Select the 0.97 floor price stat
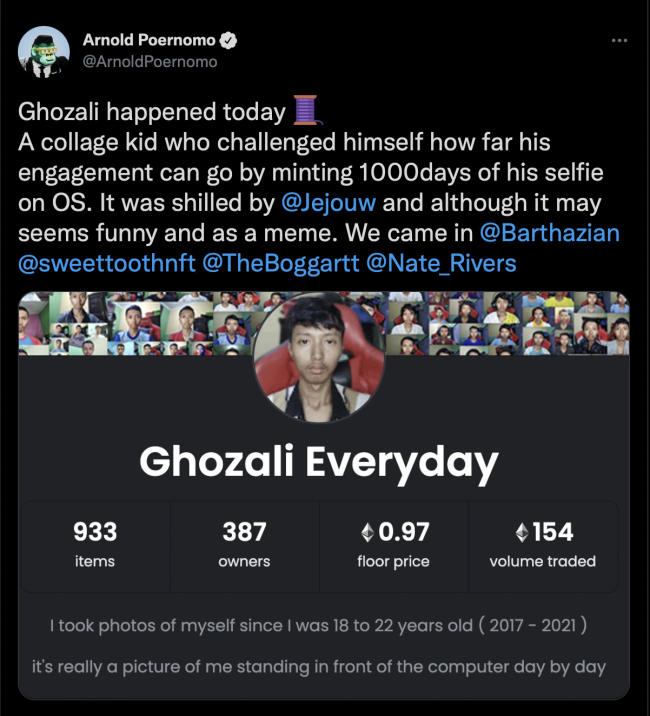Image resolution: width=650 pixels, height=716 pixels. 393,544
